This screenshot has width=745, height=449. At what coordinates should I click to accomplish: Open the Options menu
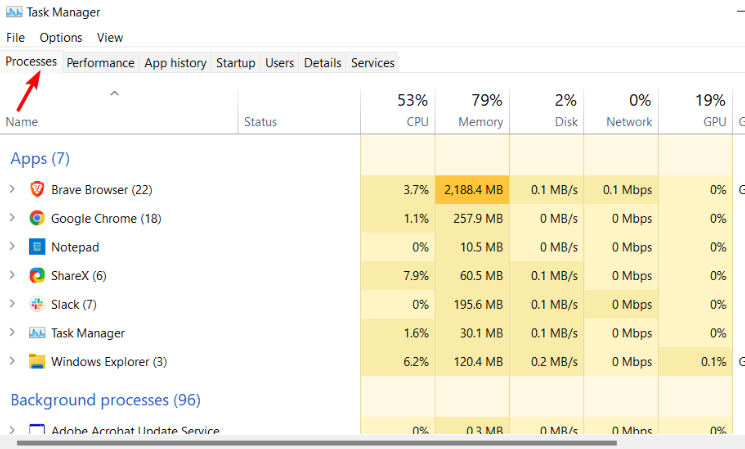pos(61,38)
